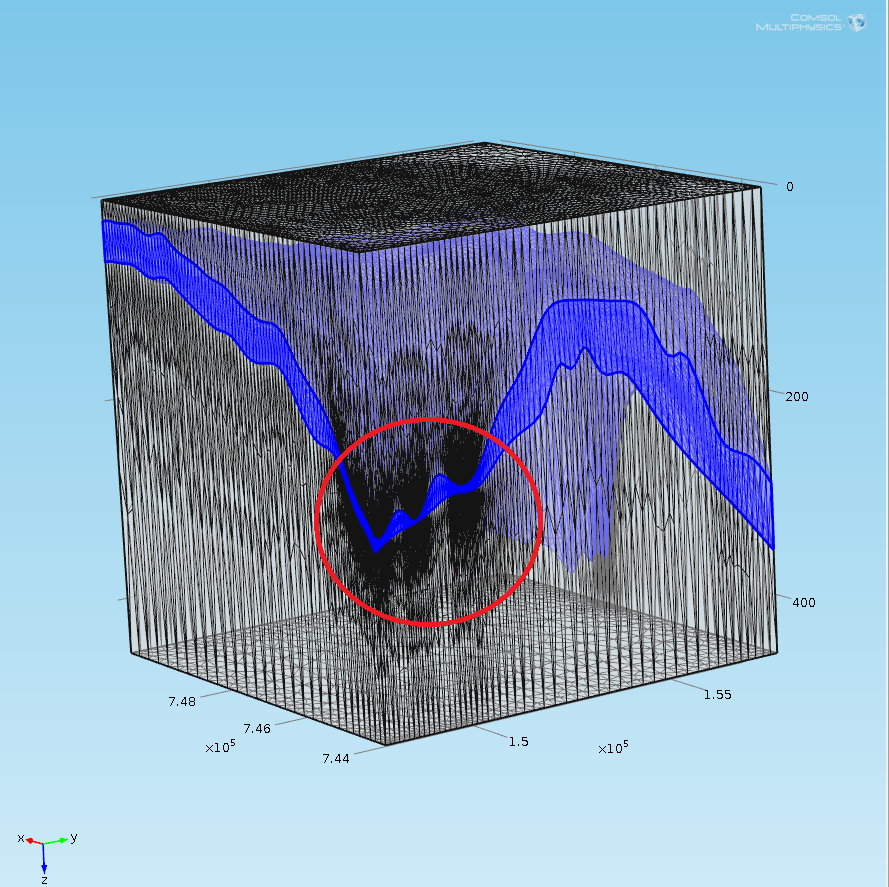Click the 7.46 axis tick label
889x887 pixels.
256,728
